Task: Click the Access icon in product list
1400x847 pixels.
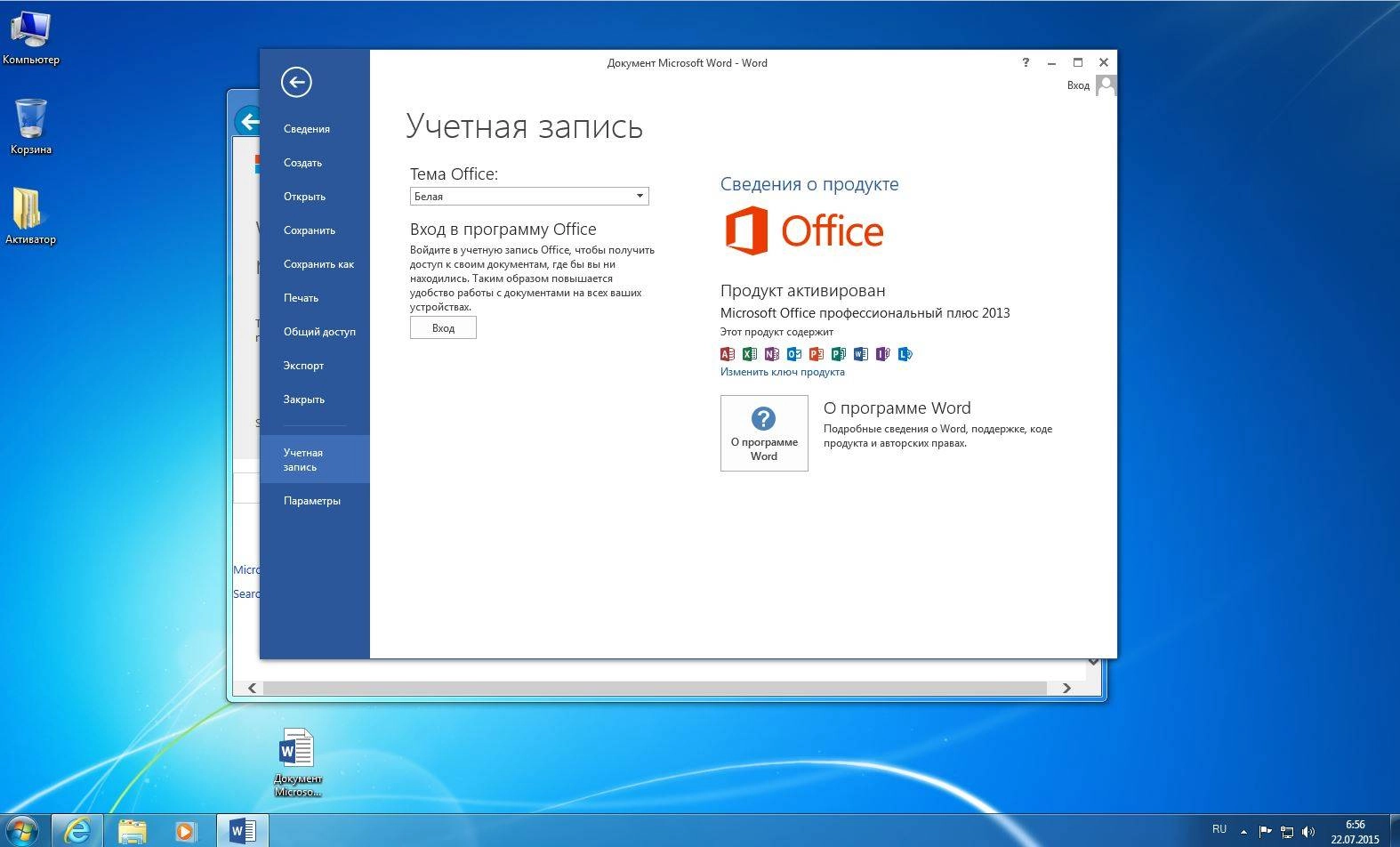Action: pyautogui.click(x=728, y=354)
